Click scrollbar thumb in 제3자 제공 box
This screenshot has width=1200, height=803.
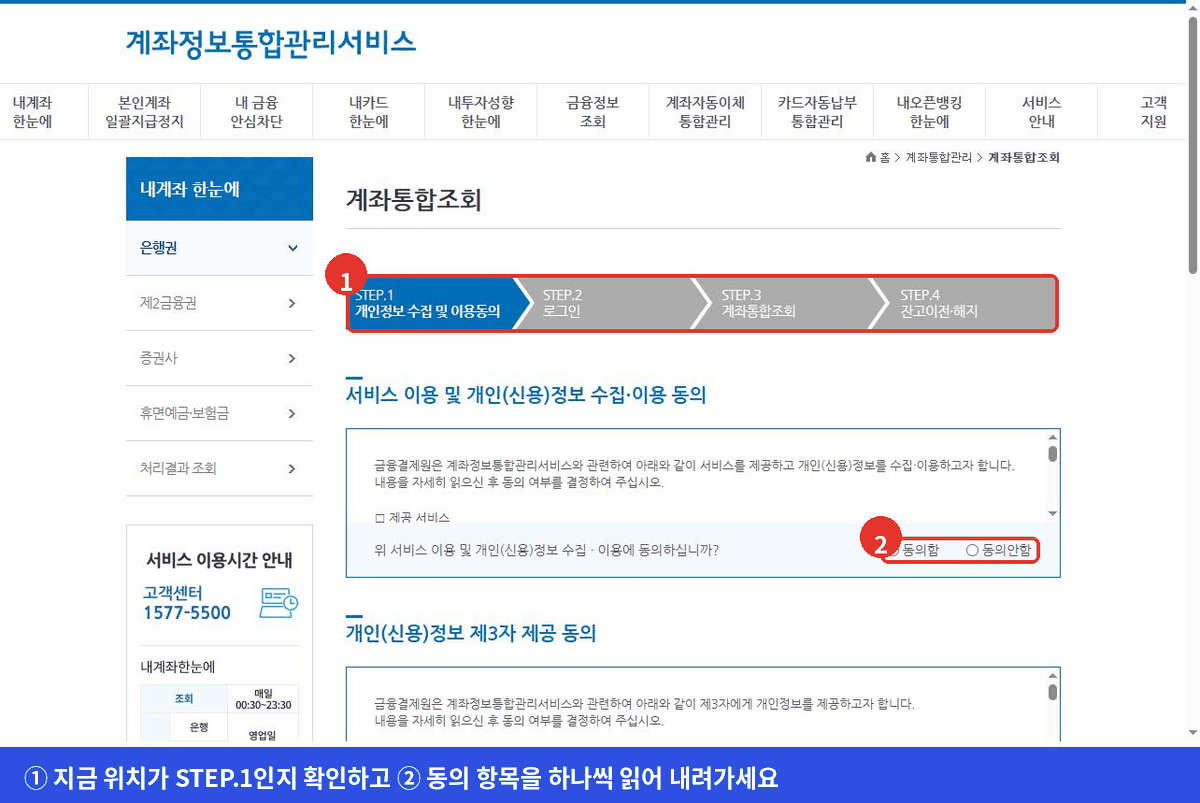tap(1052, 692)
